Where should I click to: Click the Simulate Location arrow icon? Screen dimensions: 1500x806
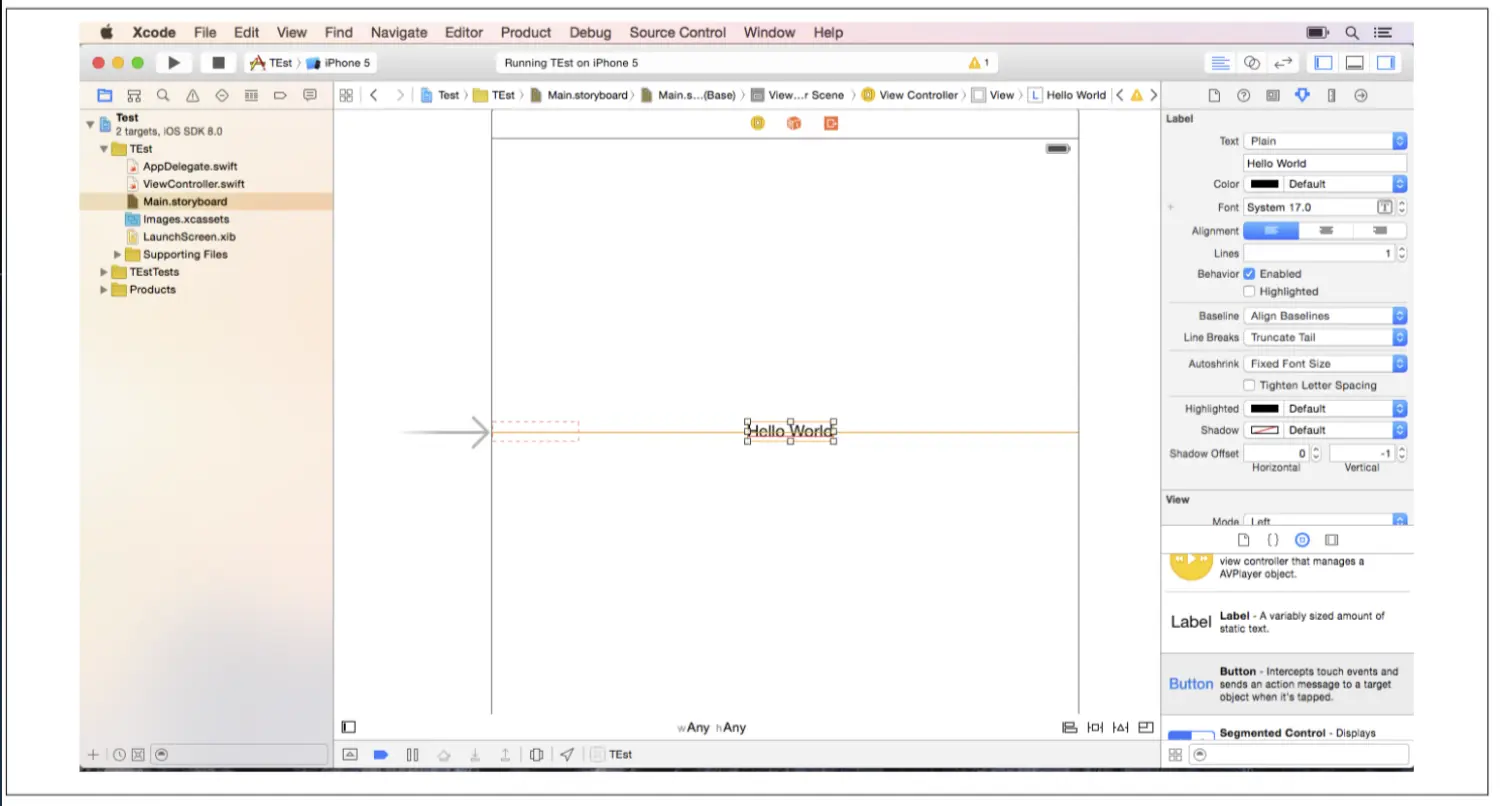(x=567, y=755)
